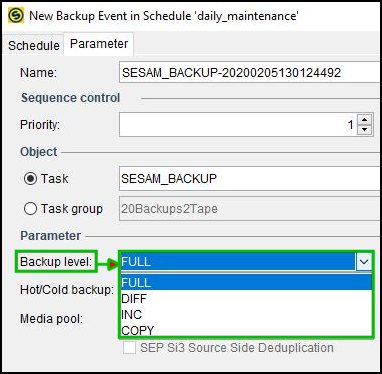Choose FULL from the Backup level list

click(x=246, y=283)
